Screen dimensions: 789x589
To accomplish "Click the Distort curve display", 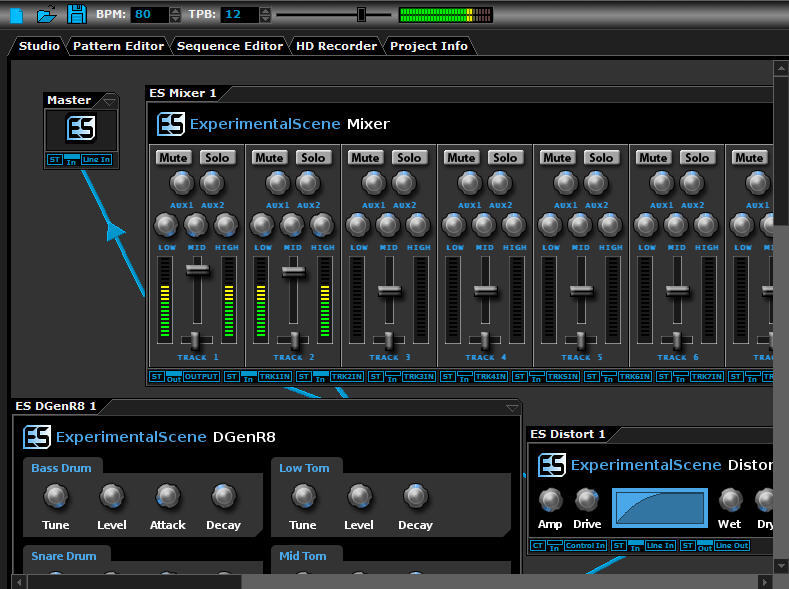I will pos(660,508).
